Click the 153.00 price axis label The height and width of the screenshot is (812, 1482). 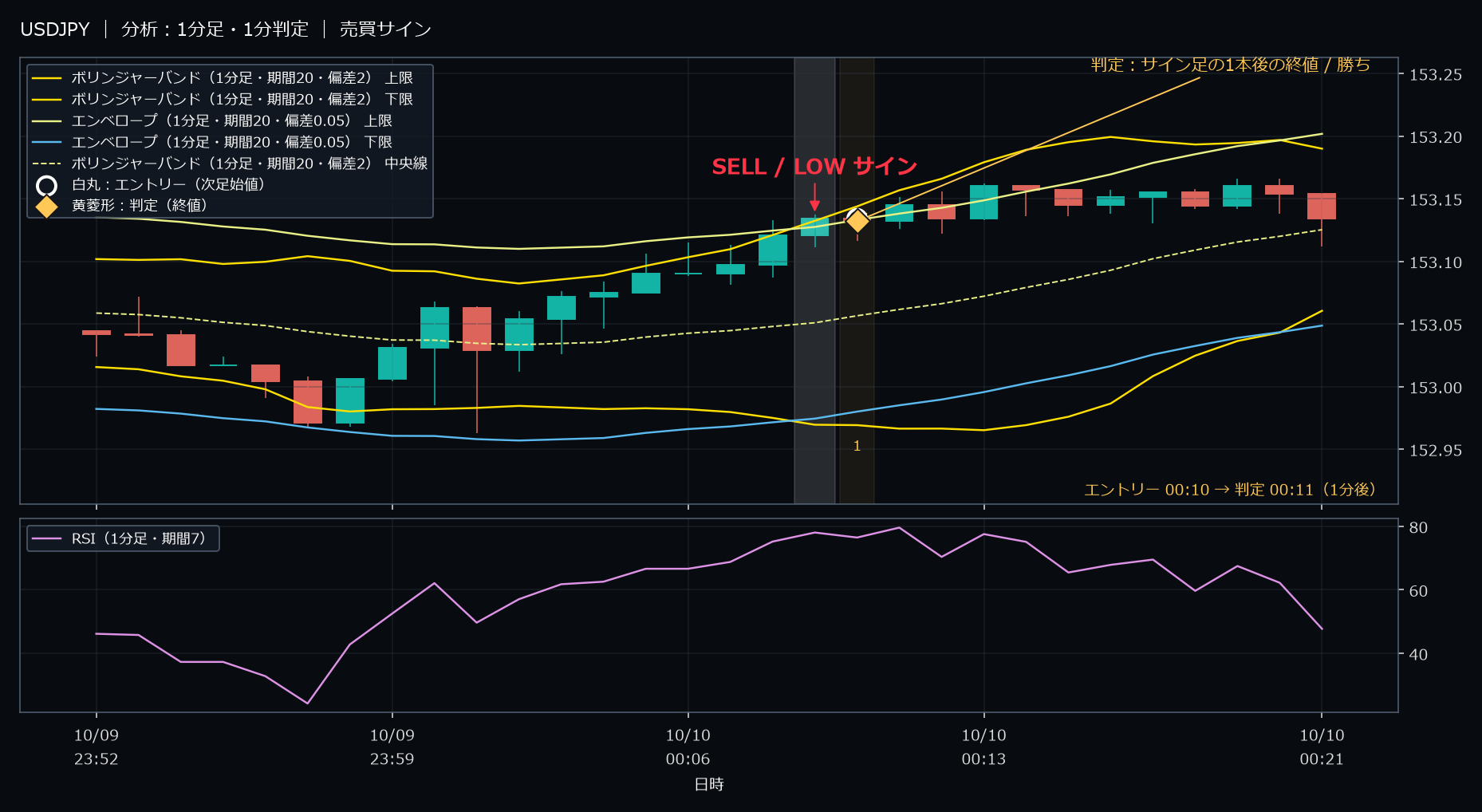pos(1436,388)
